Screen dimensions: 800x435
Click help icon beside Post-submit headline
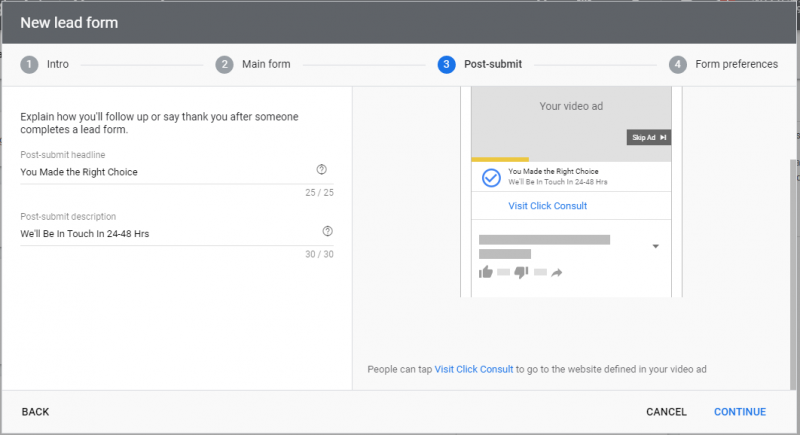coord(321,169)
